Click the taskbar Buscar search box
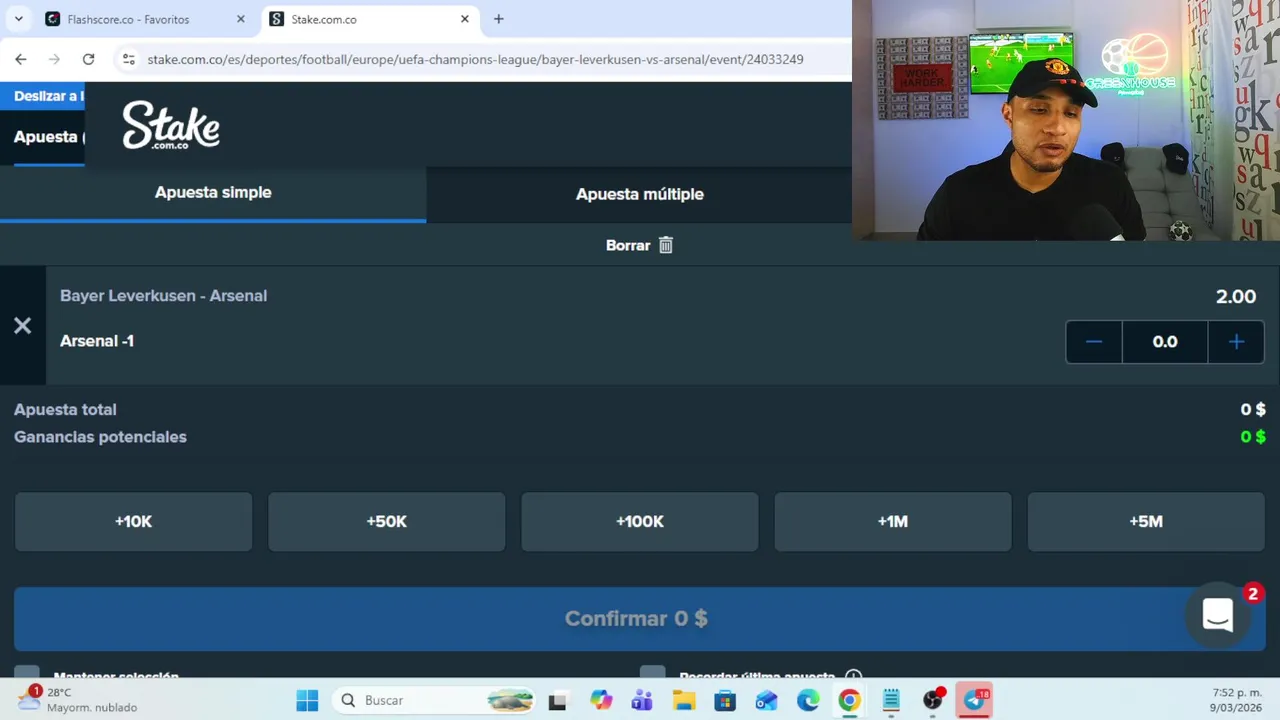The image size is (1280, 720). click(x=435, y=700)
